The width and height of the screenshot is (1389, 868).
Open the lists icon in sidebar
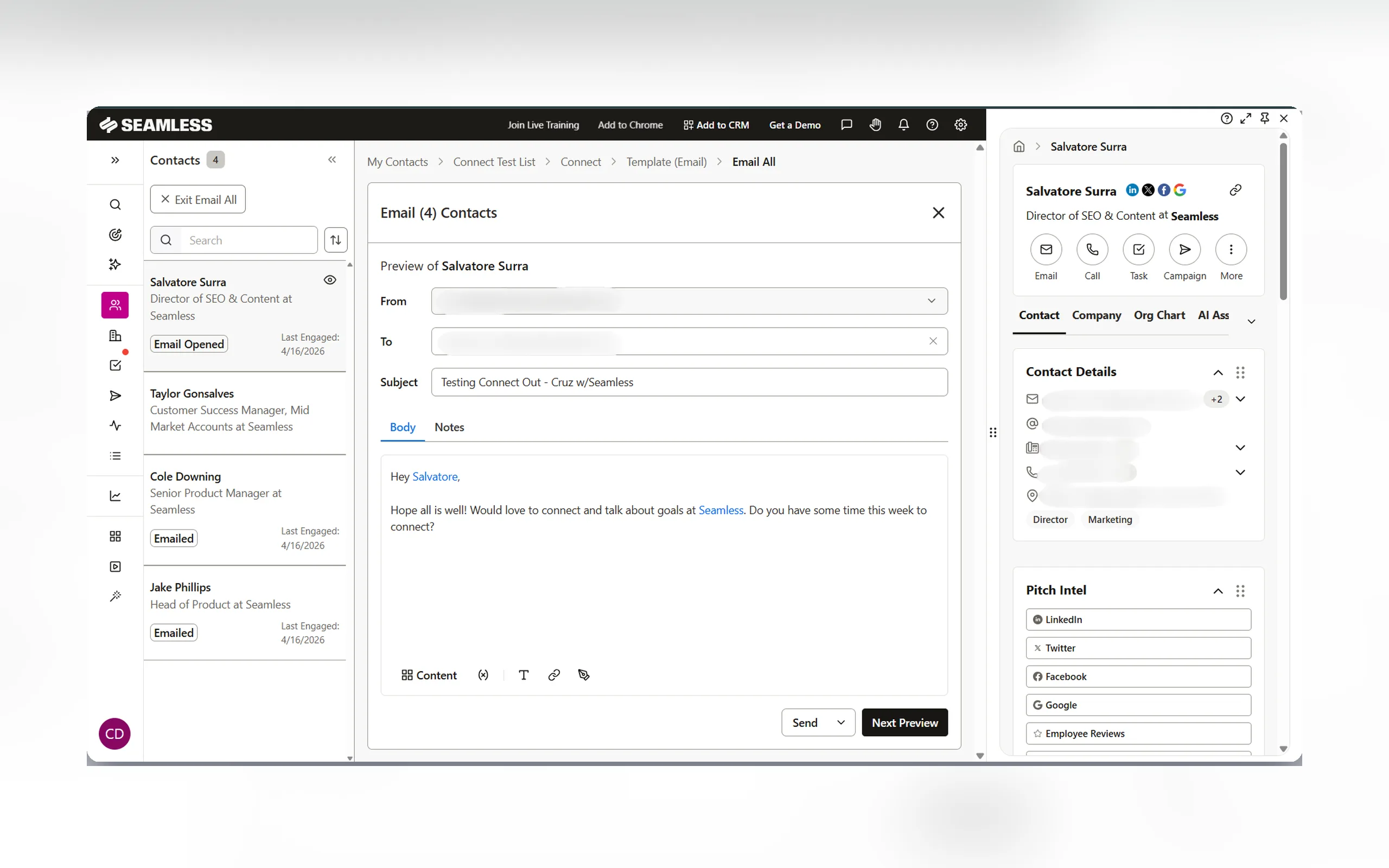(x=115, y=456)
